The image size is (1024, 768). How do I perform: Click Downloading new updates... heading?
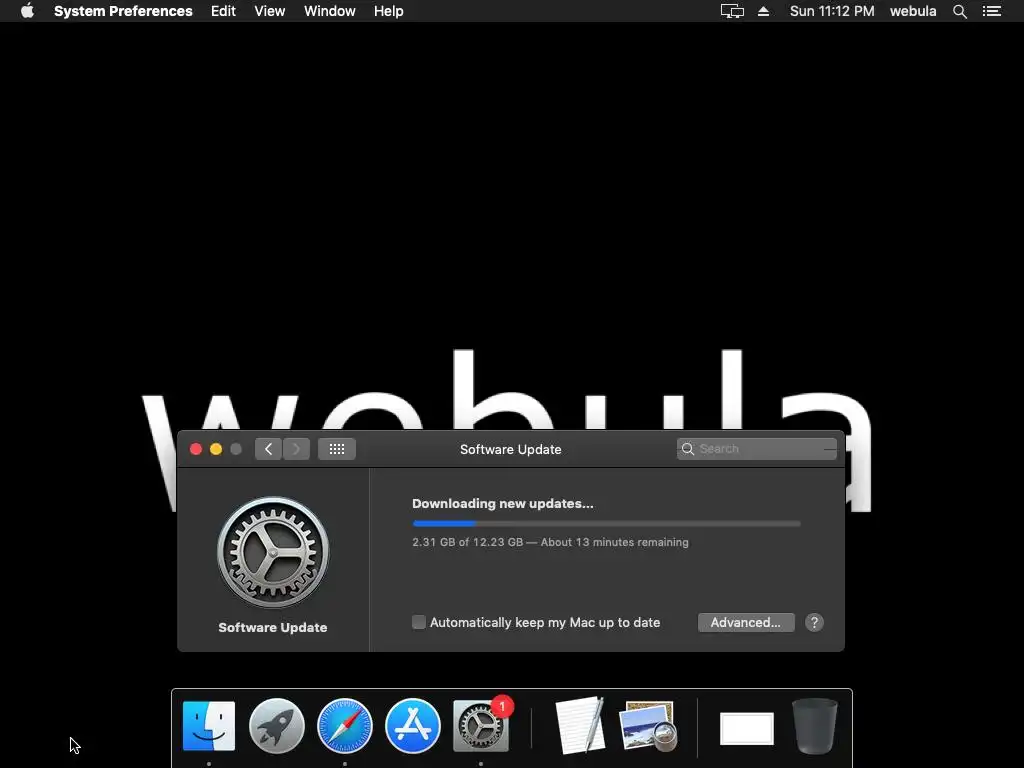tap(503, 504)
